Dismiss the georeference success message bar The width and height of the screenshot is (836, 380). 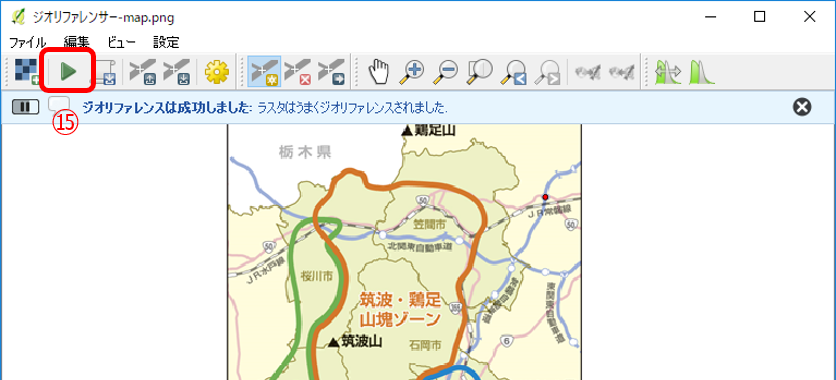[x=802, y=107]
